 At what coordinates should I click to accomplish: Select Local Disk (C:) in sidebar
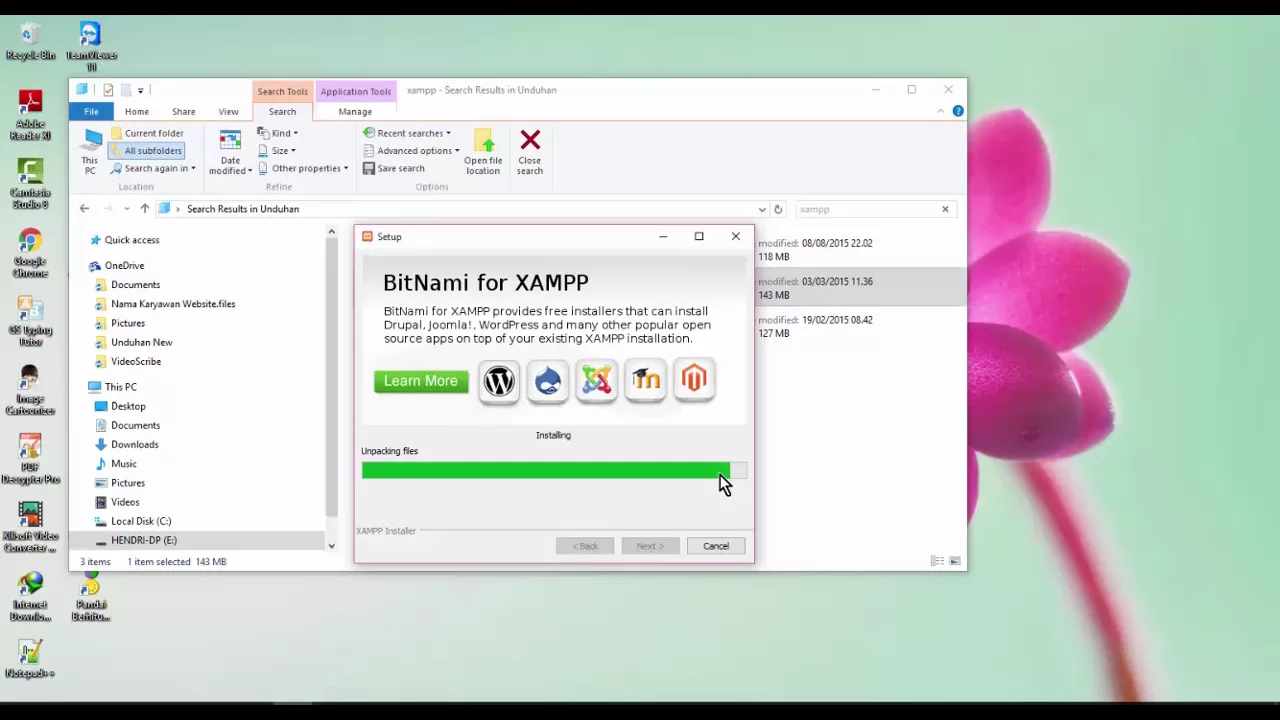[x=132, y=521]
